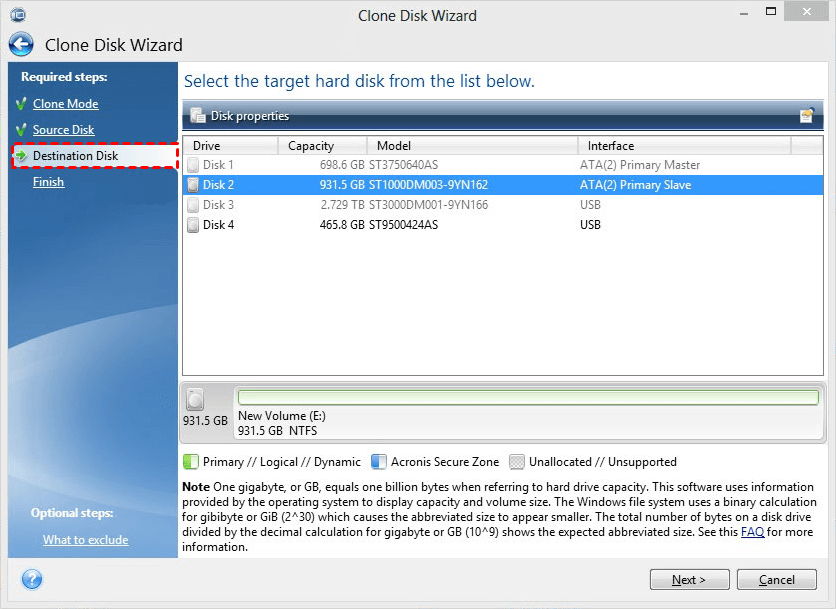Click the Next button
The image size is (836, 609).
click(689, 580)
